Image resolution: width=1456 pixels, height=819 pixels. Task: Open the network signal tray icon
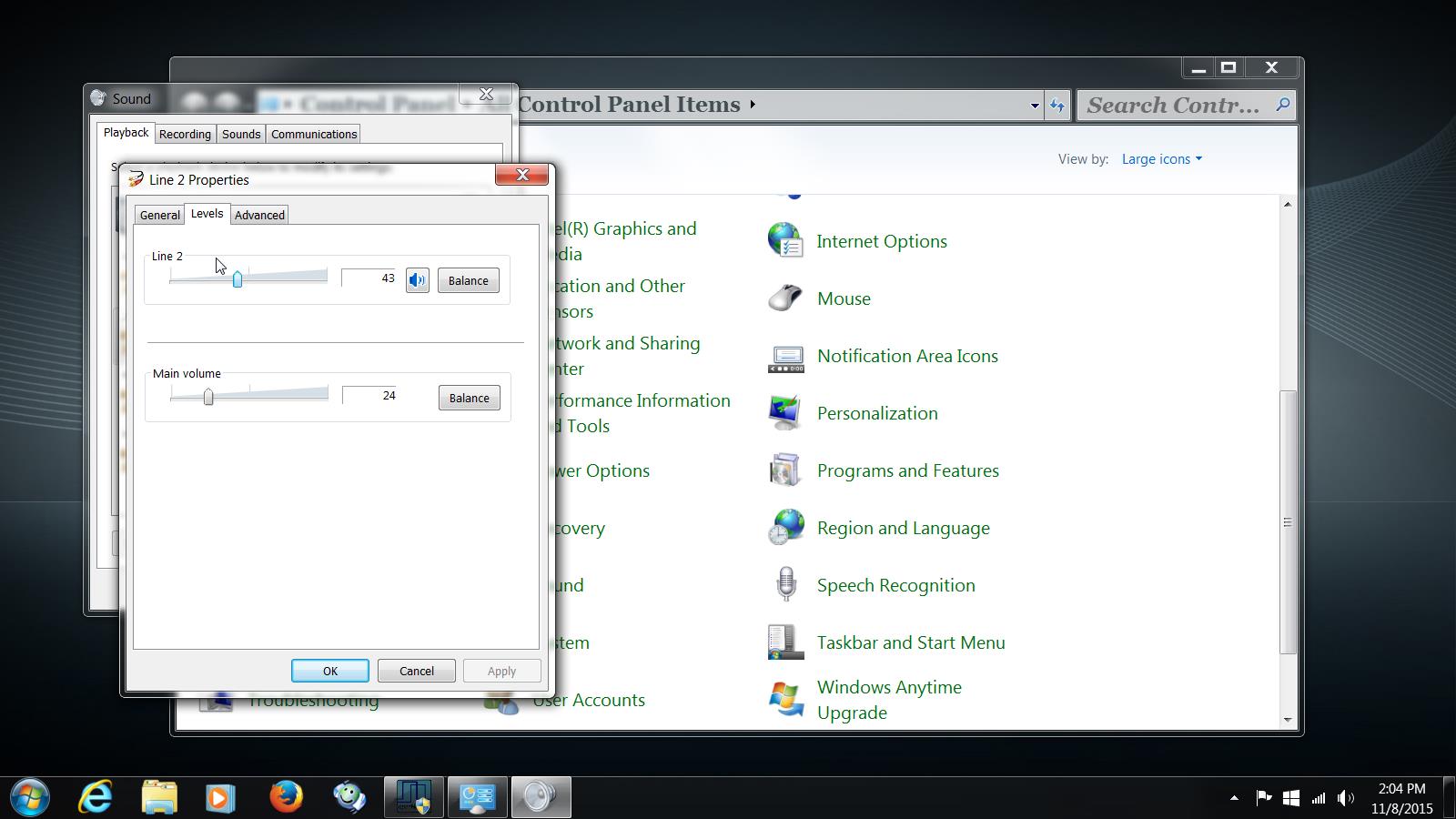click(1319, 799)
